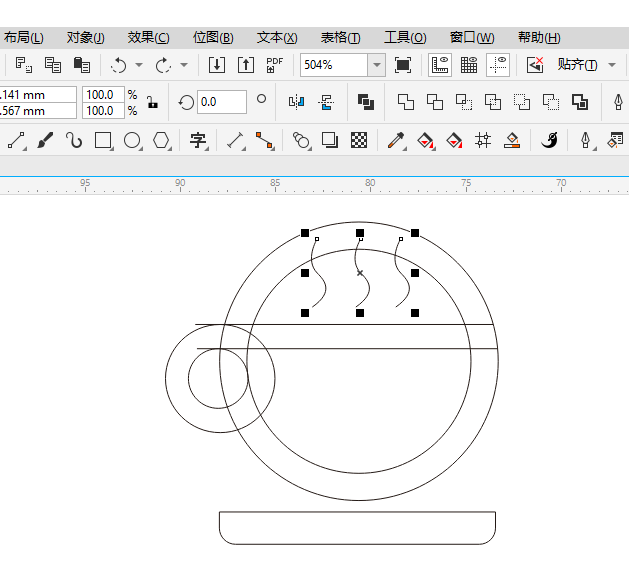
Task: Toggle show grid button
Action: coord(468,65)
